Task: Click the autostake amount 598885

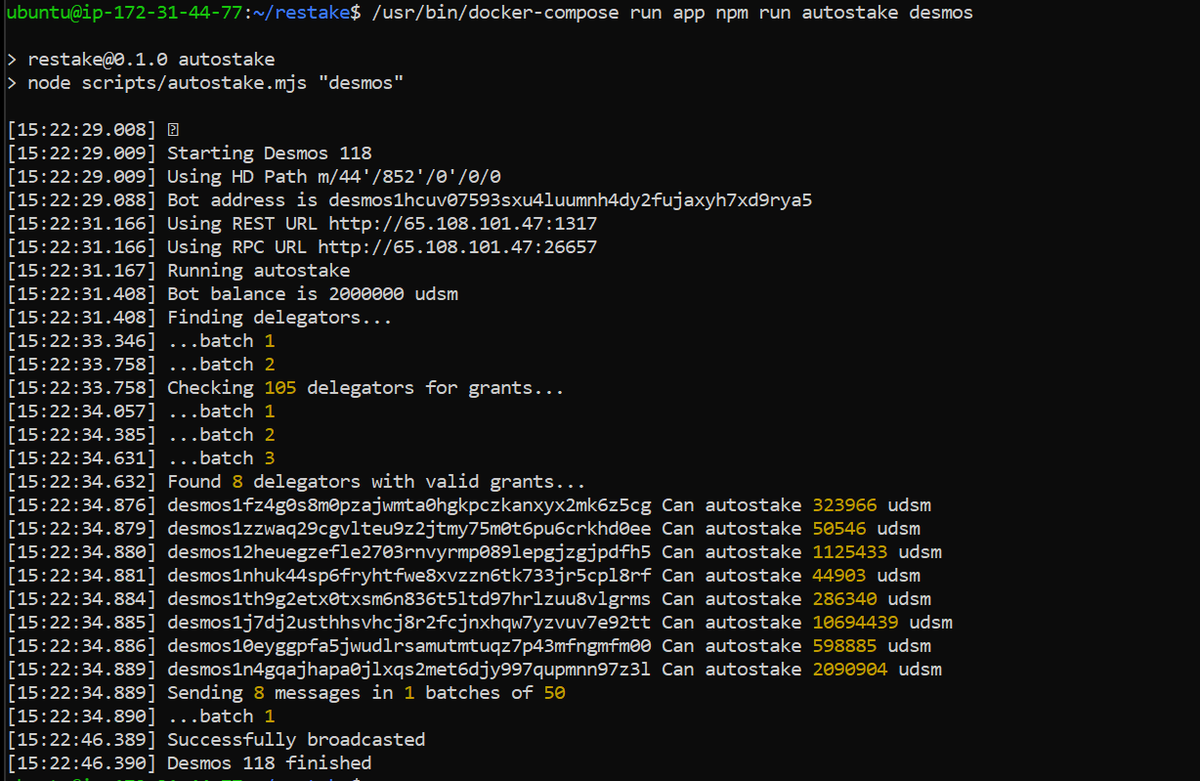Action: click(x=845, y=646)
